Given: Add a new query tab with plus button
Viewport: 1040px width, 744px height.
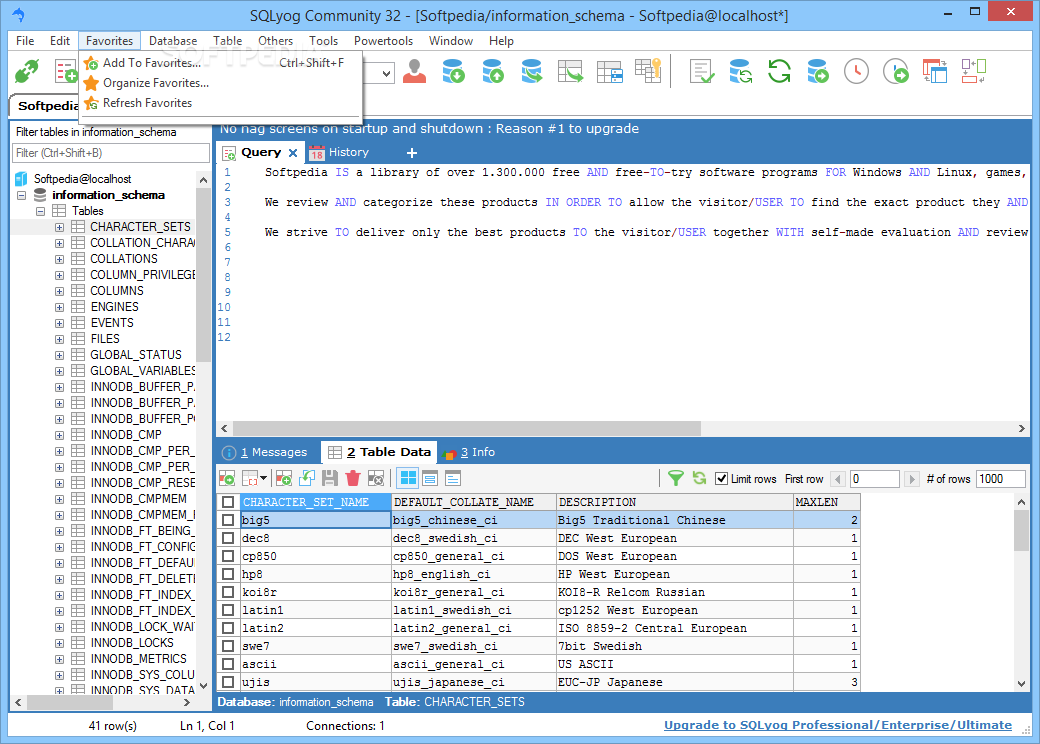Looking at the screenshot, I should (x=412, y=153).
